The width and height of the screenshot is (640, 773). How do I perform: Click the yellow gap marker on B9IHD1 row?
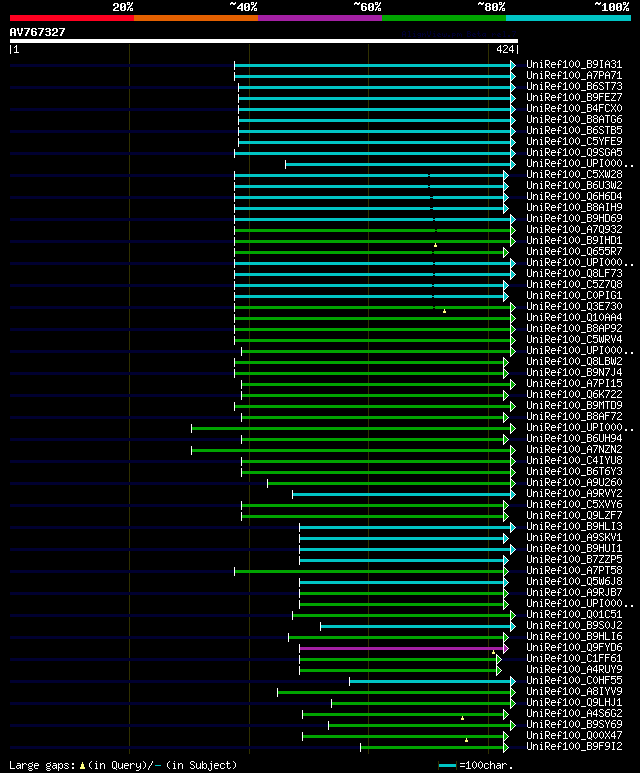tap(435, 245)
